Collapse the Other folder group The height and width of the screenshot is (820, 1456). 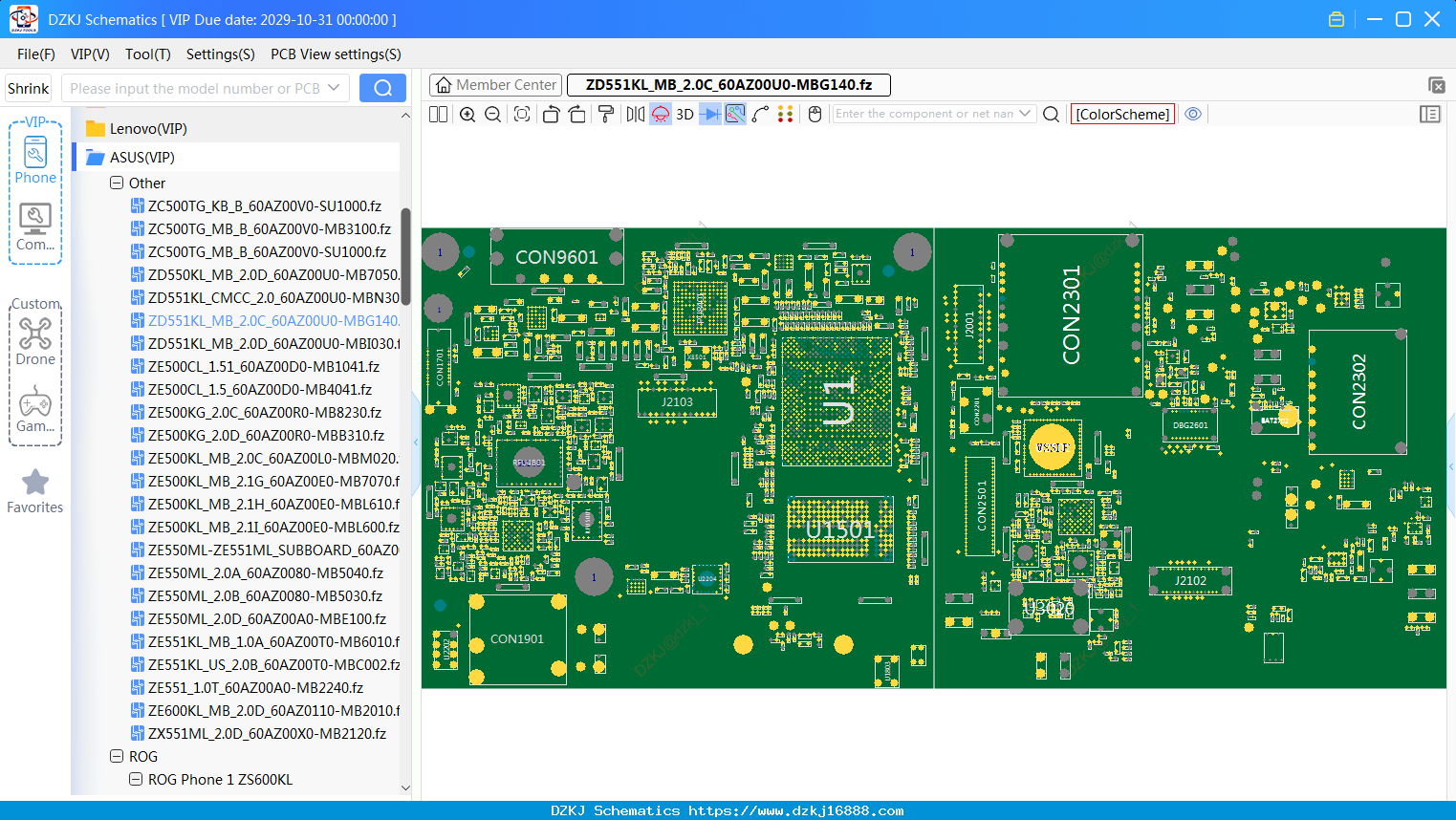tap(117, 183)
